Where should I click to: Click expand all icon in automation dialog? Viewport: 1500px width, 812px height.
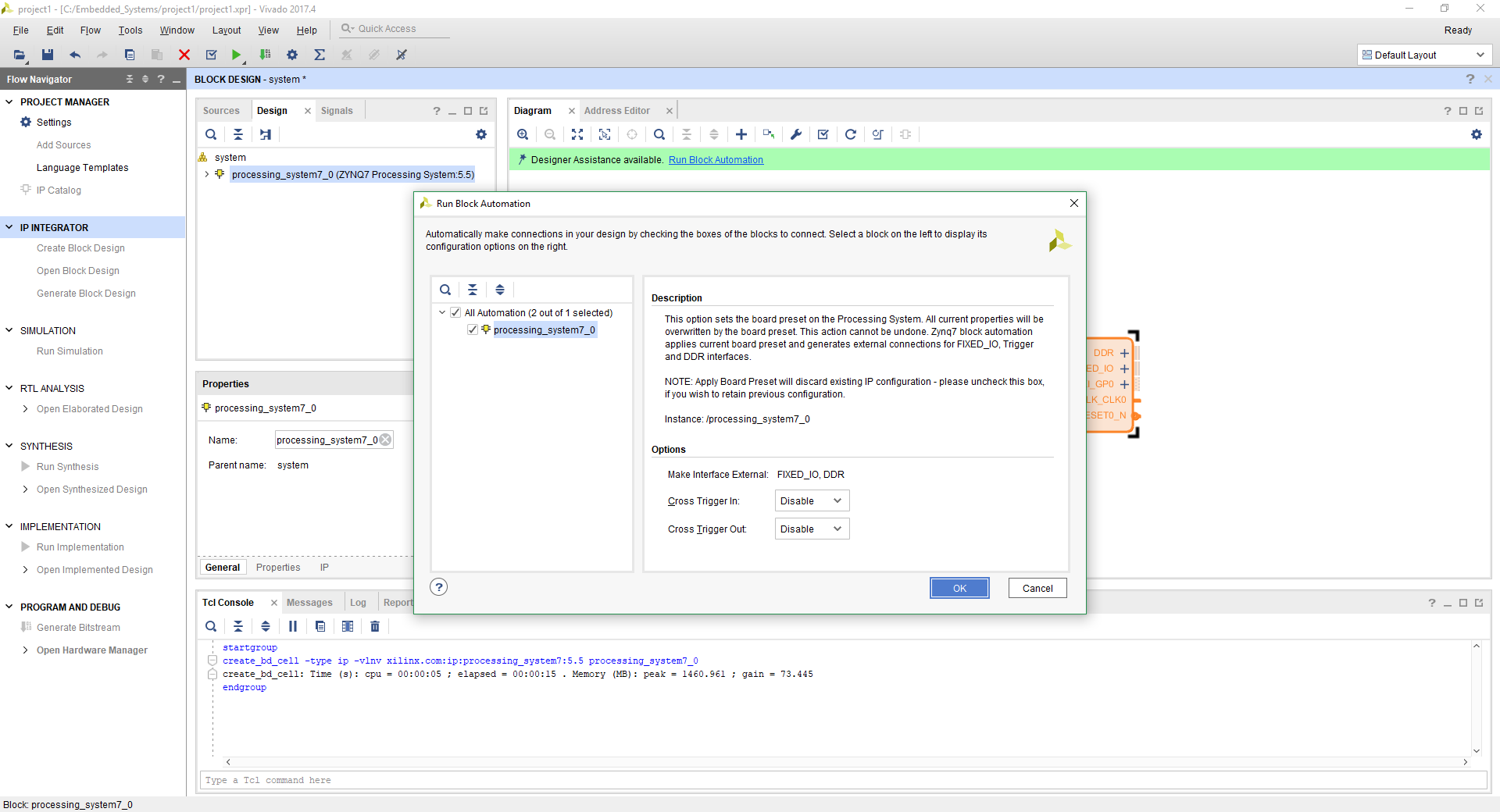click(500, 290)
